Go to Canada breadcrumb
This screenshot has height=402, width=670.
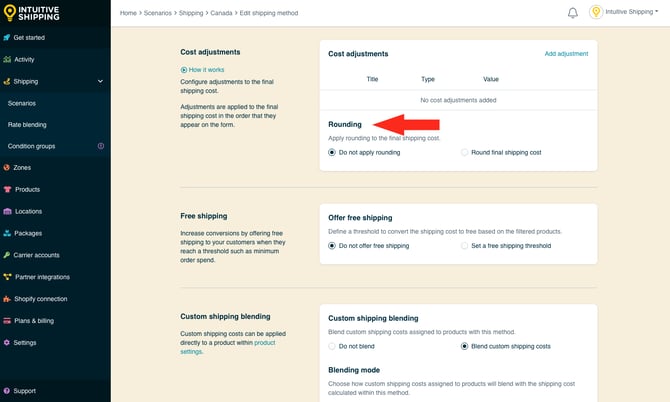point(221,13)
